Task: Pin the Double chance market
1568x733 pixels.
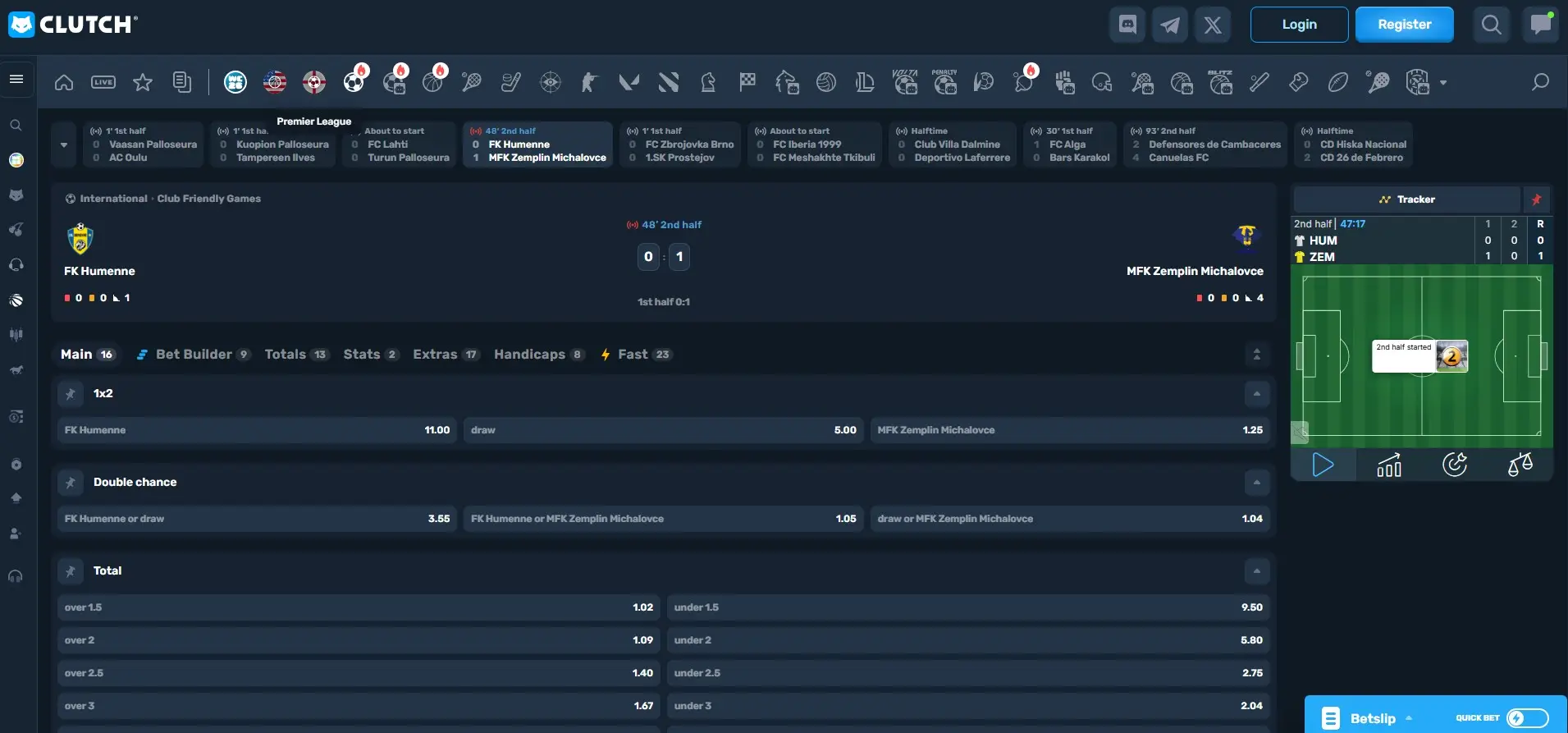Action: coord(71,483)
